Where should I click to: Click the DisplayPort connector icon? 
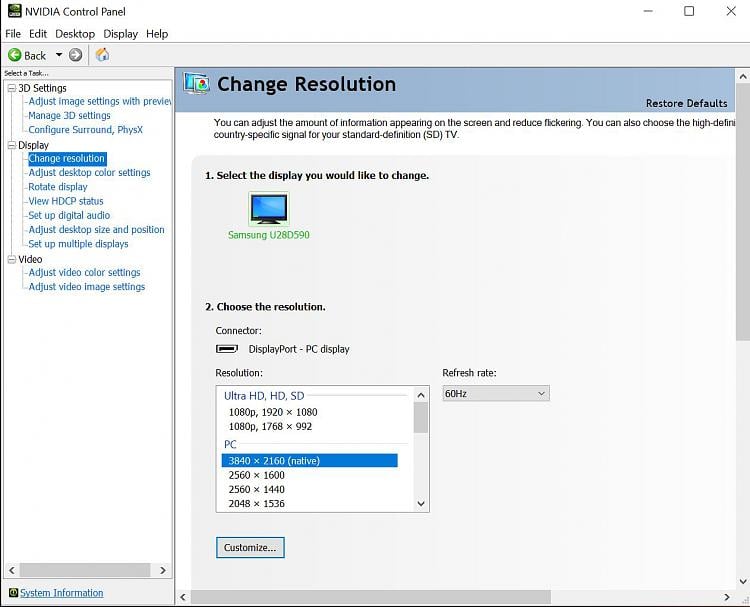[227, 349]
